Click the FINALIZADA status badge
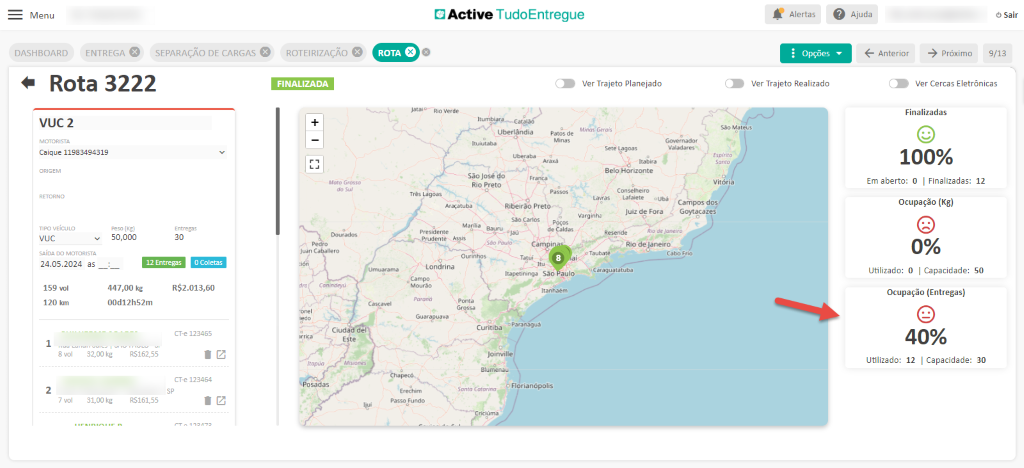 (303, 84)
